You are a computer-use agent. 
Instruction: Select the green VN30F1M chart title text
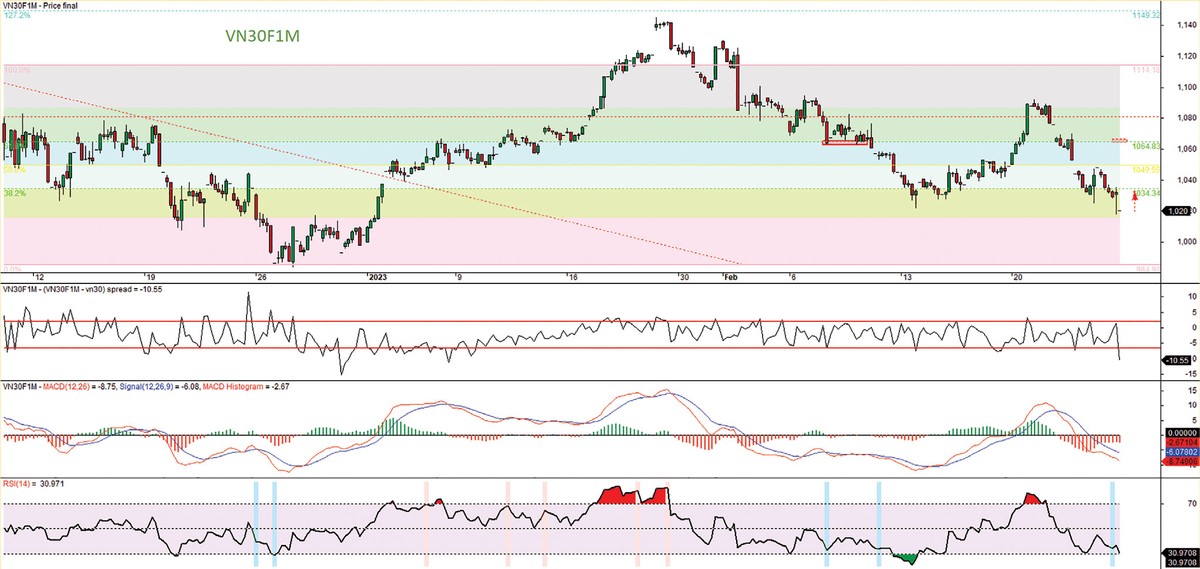260,35
